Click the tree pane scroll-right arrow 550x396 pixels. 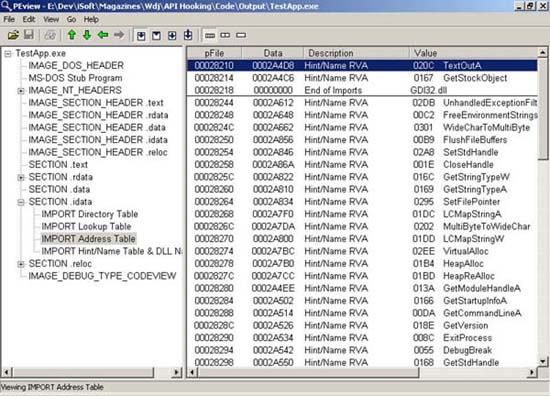(177, 372)
